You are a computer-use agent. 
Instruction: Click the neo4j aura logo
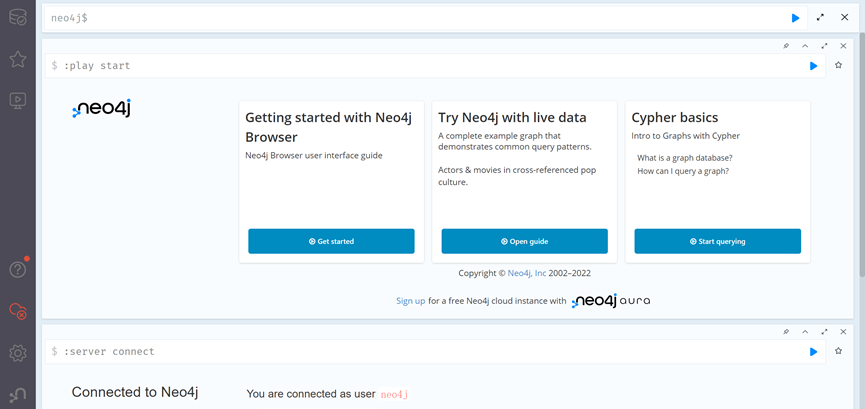(x=611, y=301)
